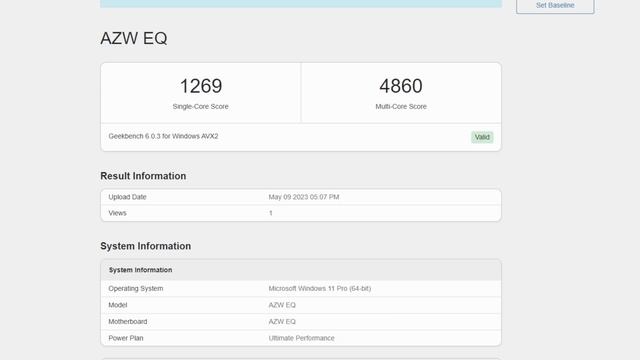Select the Ultimate Performance value
The image size is (640, 360).
pyautogui.click(x=302, y=338)
